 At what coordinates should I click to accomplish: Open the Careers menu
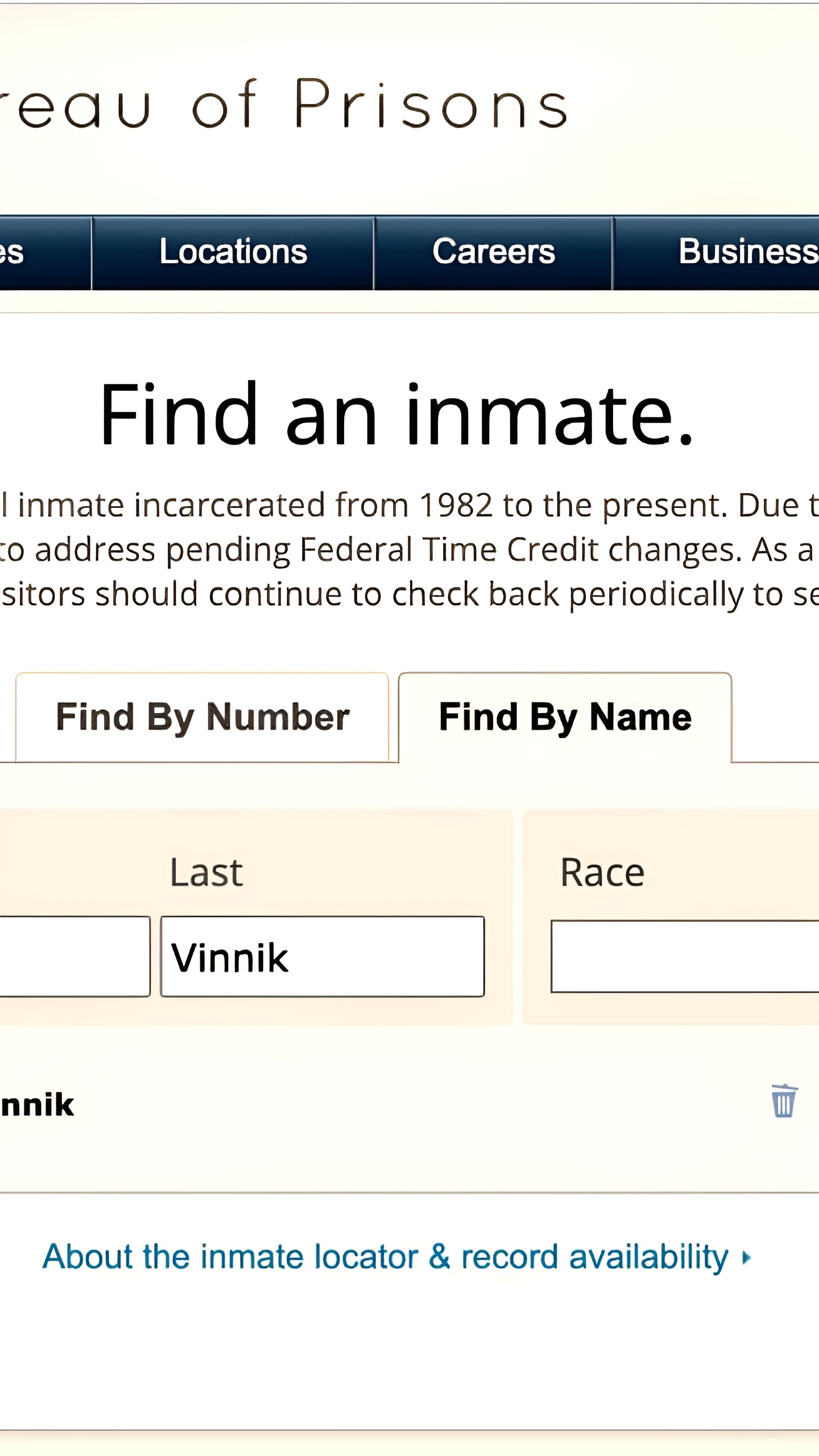493,253
